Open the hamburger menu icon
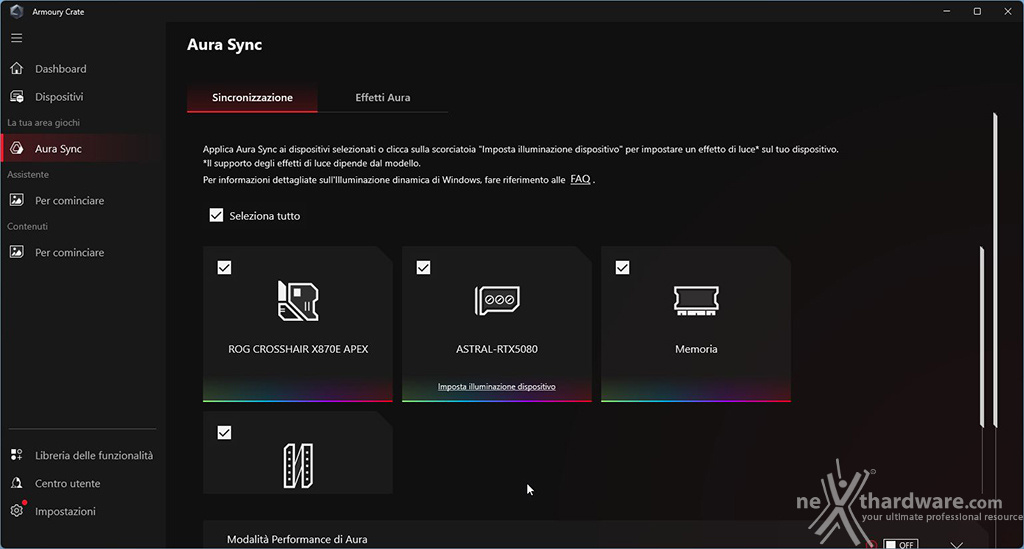Image resolution: width=1024 pixels, height=549 pixels. [16, 38]
